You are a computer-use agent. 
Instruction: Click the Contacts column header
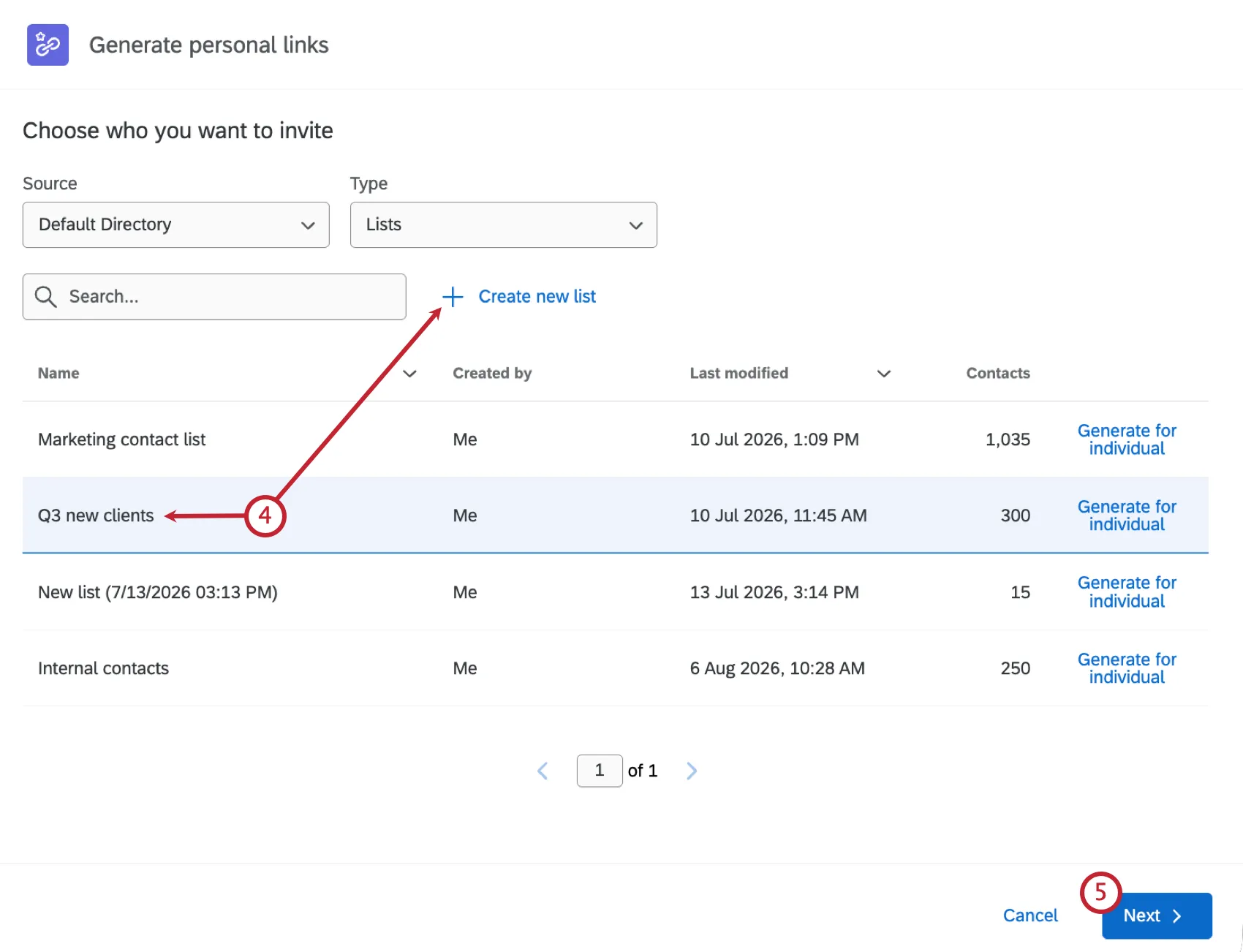(998, 373)
